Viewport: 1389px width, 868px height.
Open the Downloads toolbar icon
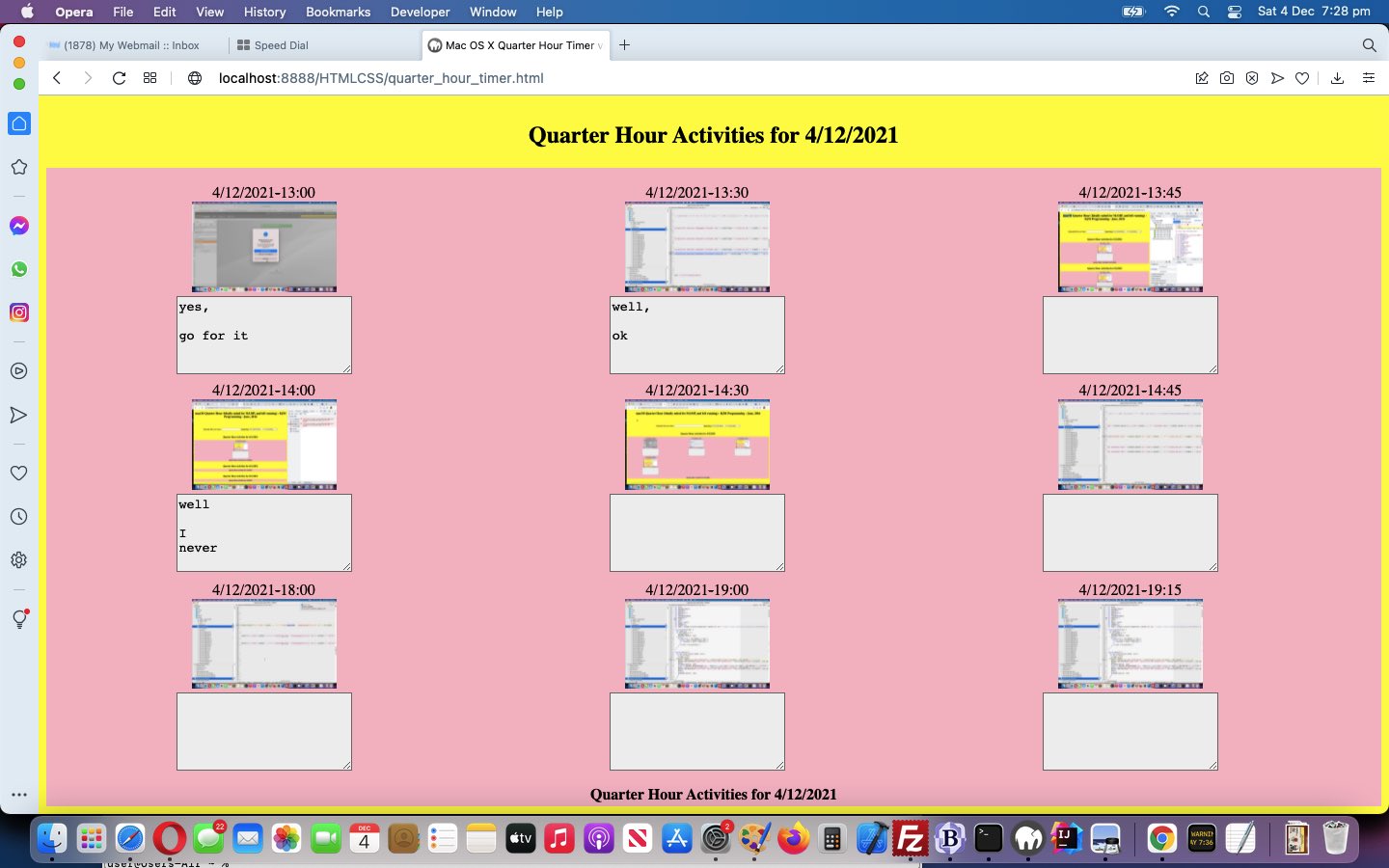1337,78
